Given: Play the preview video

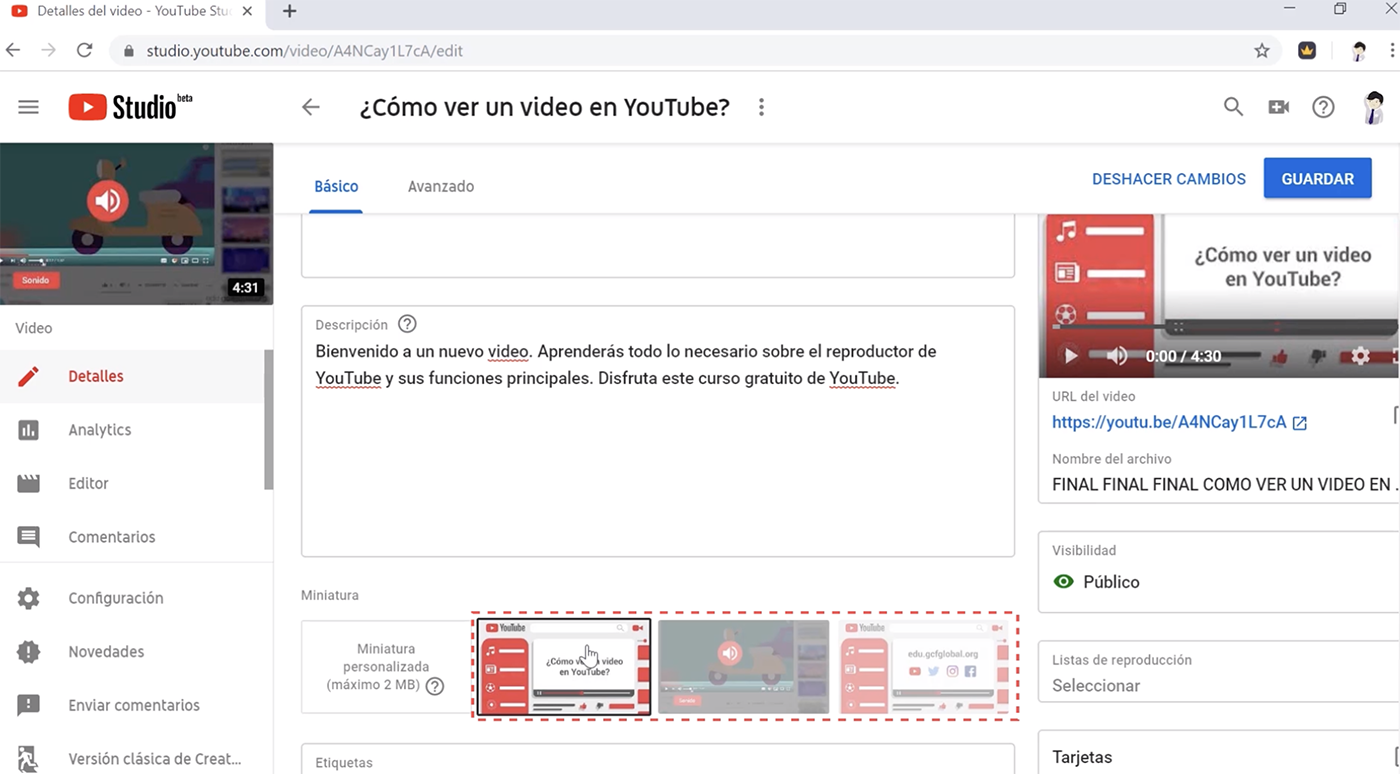Looking at the screenshot, I should point(1070,356).
